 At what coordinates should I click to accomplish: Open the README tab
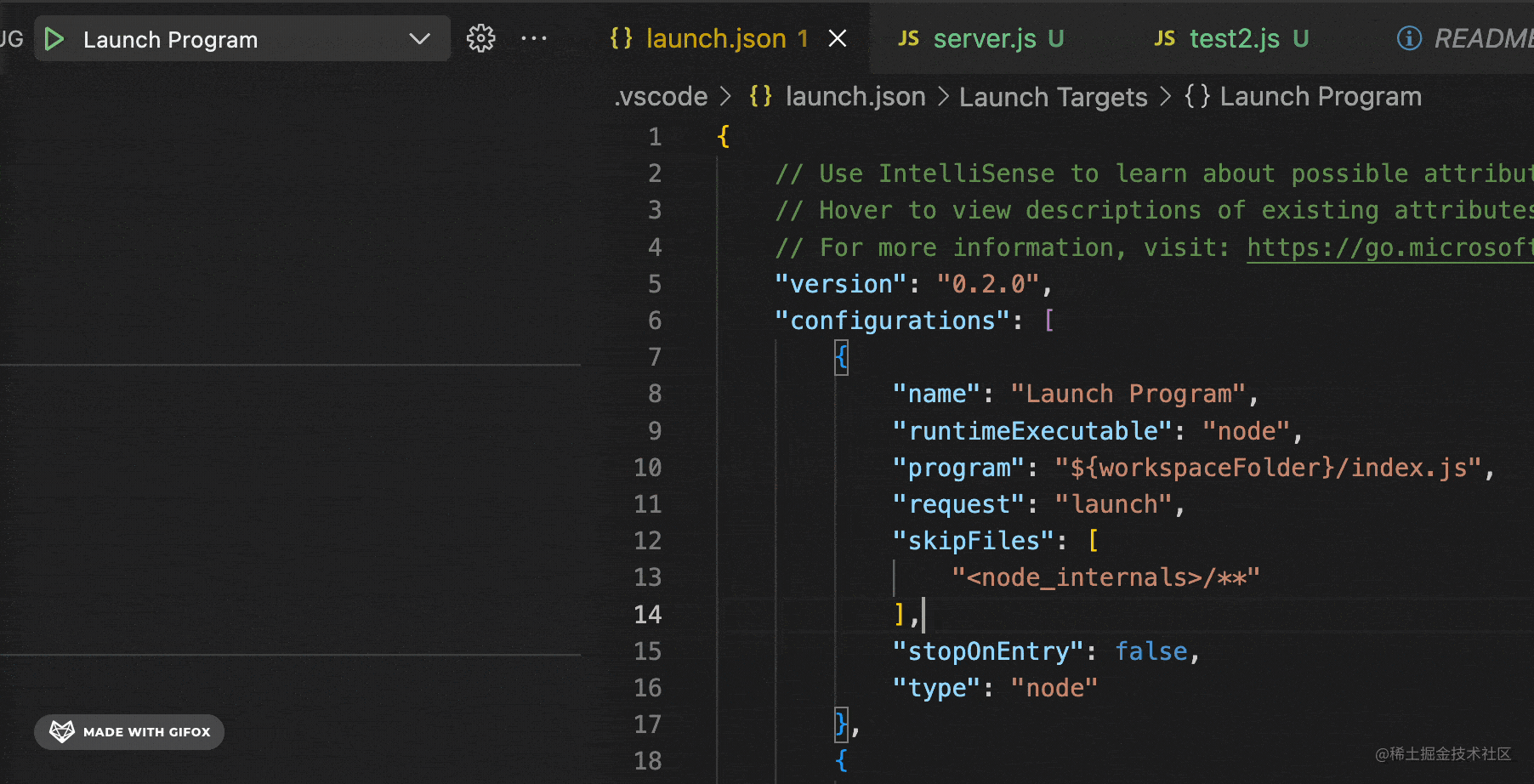point(1483,39)
